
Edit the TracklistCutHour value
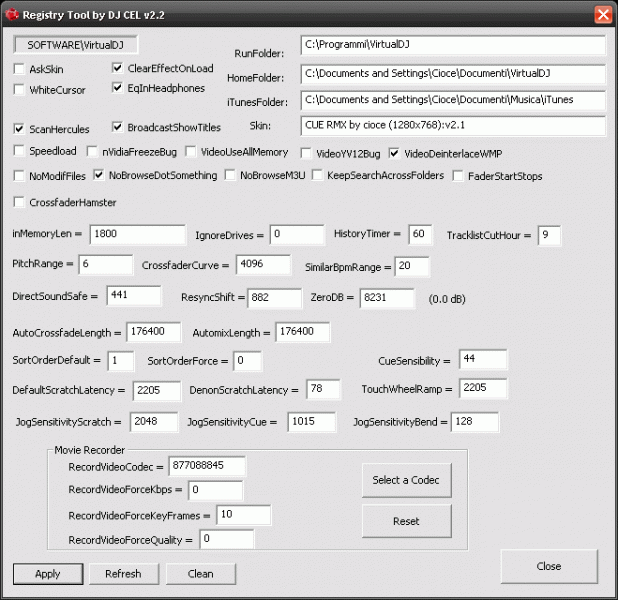tap(549, 235)
